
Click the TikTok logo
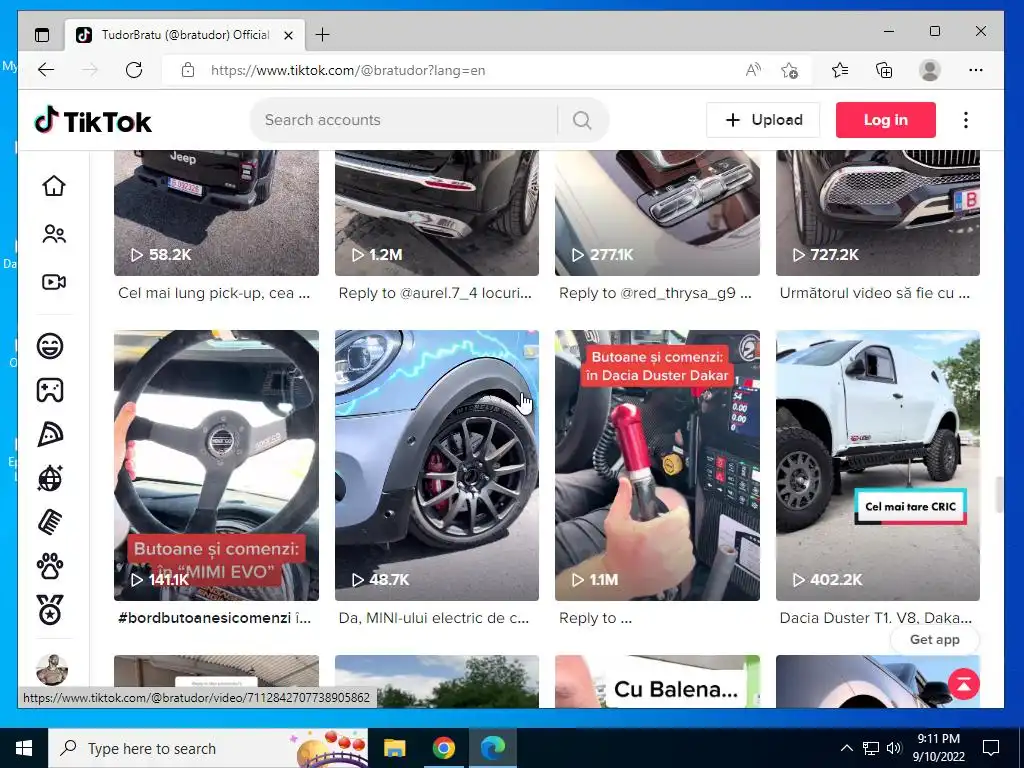tap(93, 120)
